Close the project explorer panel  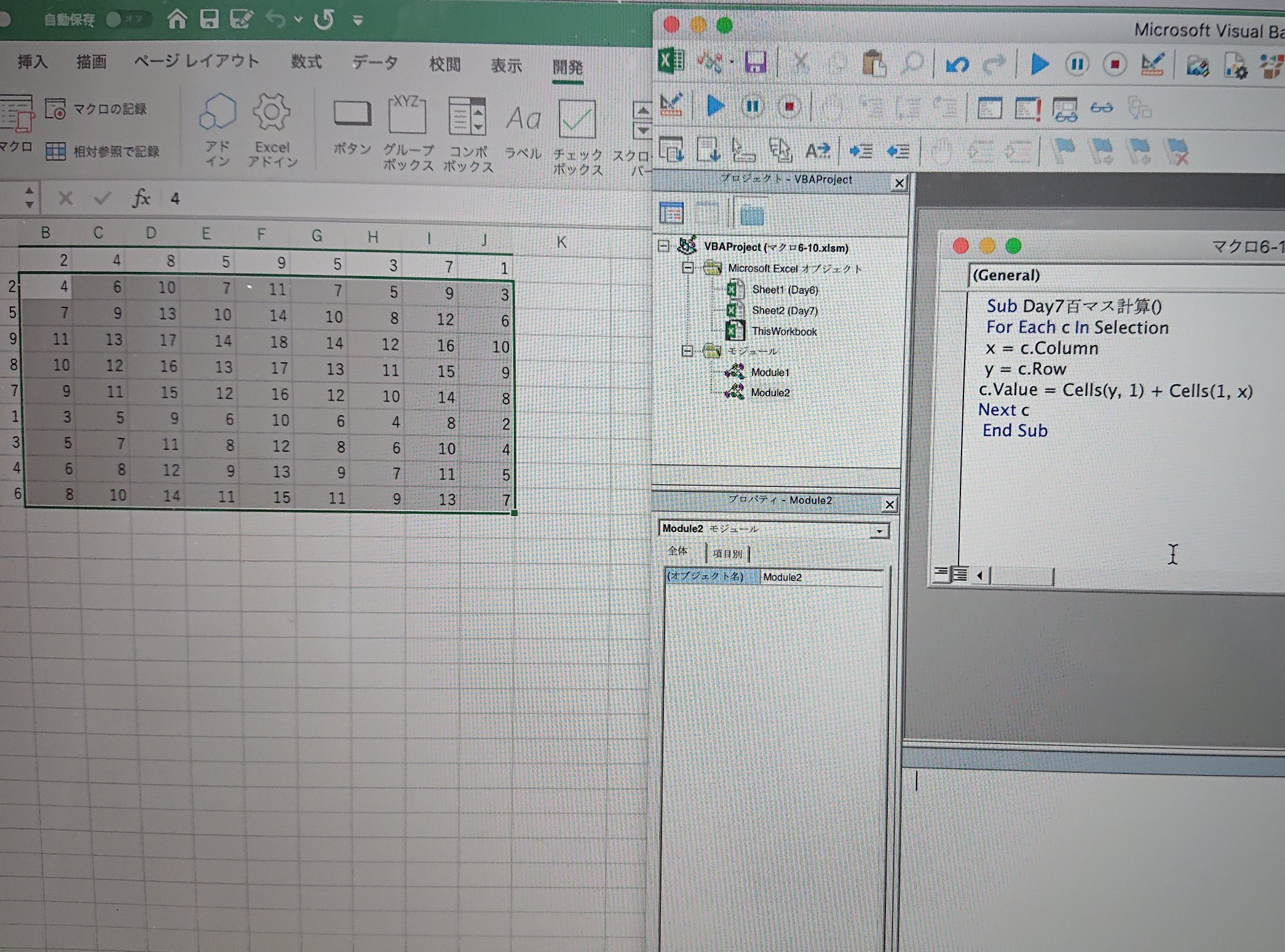click(x=899, y=183)
